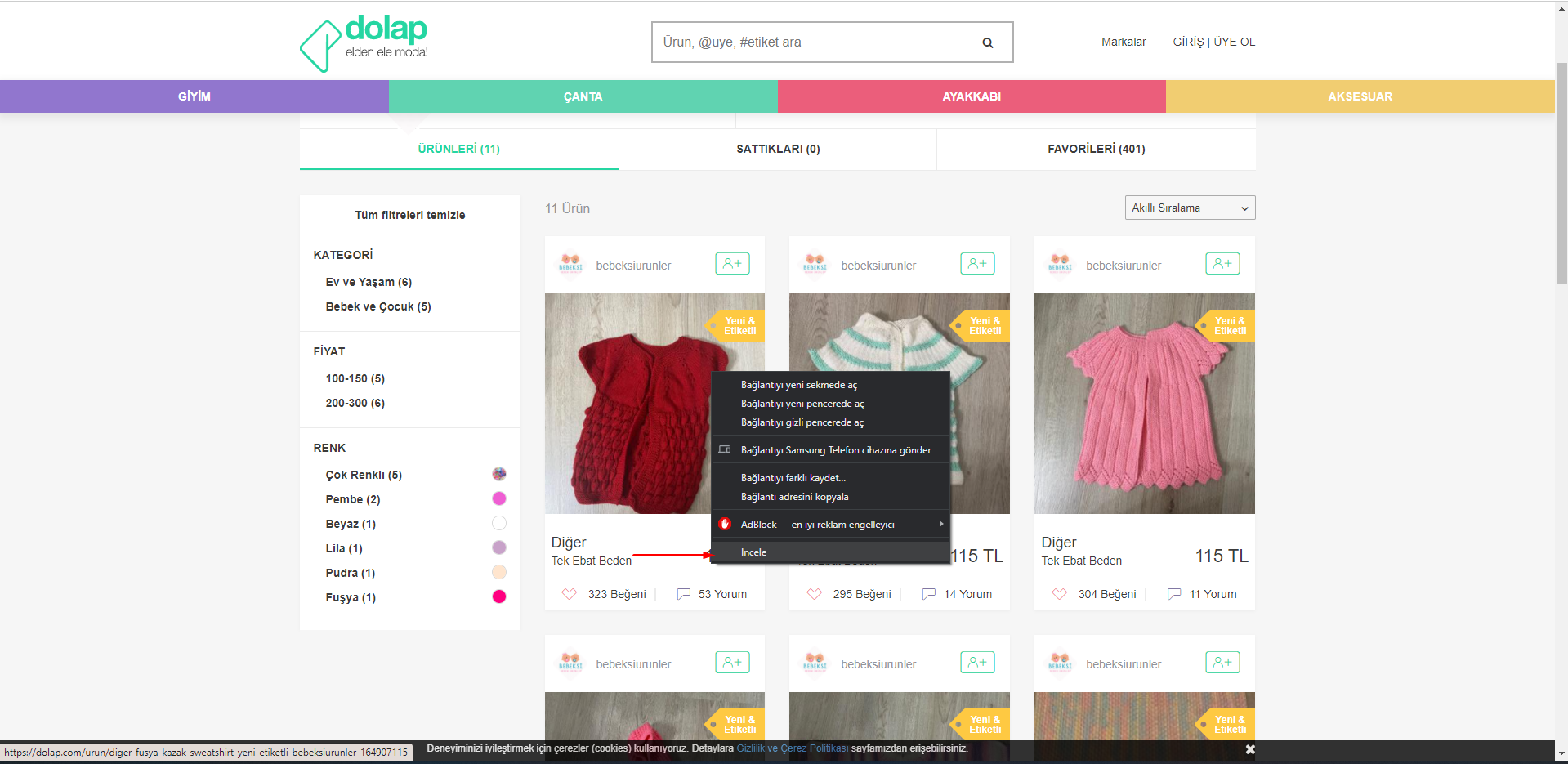Filter by Bebek ve Çocuk (5)

[x=378, y=306]
